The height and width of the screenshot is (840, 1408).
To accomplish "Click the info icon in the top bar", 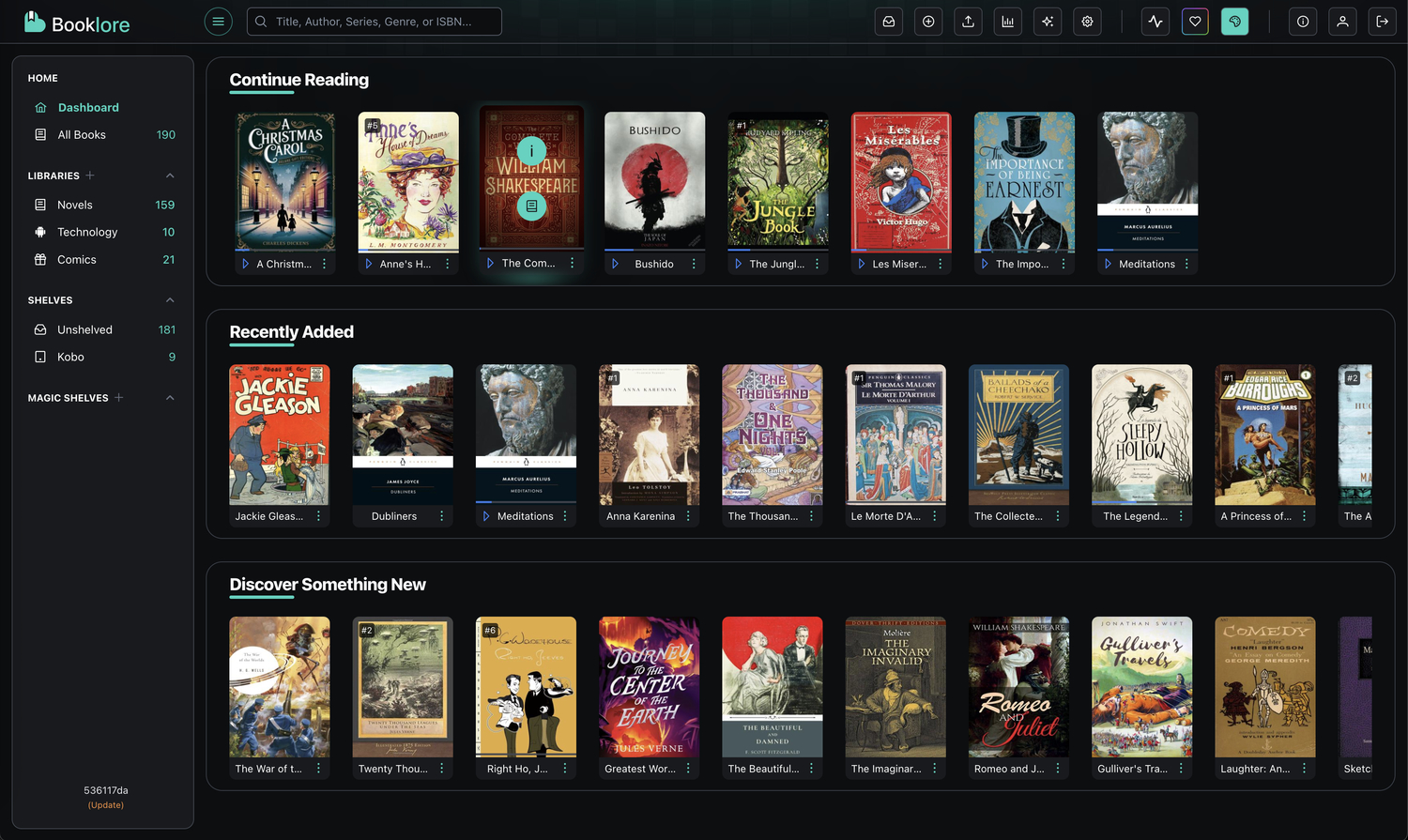I will tap(1303, 21).
